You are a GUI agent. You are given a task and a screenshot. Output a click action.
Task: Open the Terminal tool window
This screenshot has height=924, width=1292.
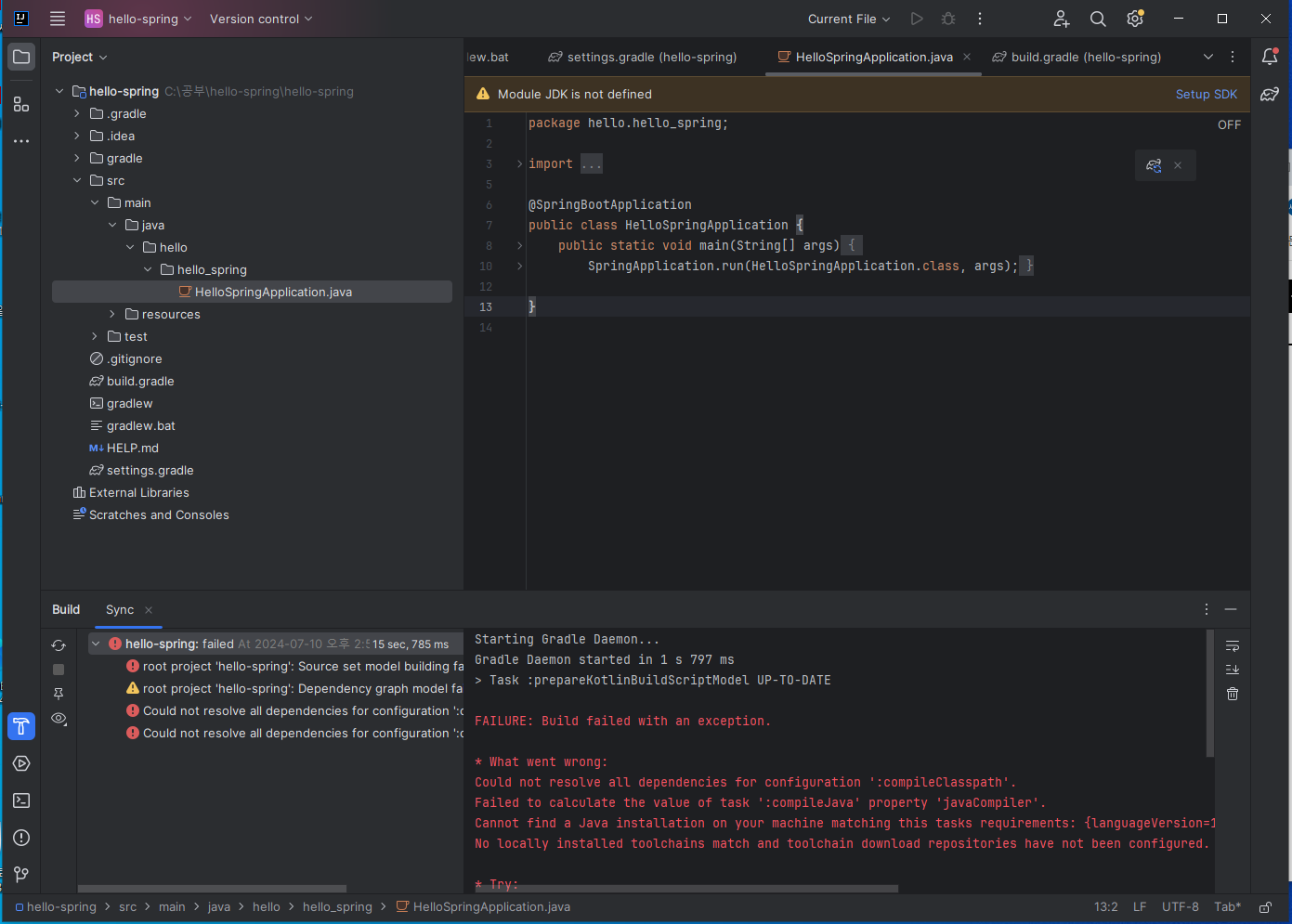[21, 800]
